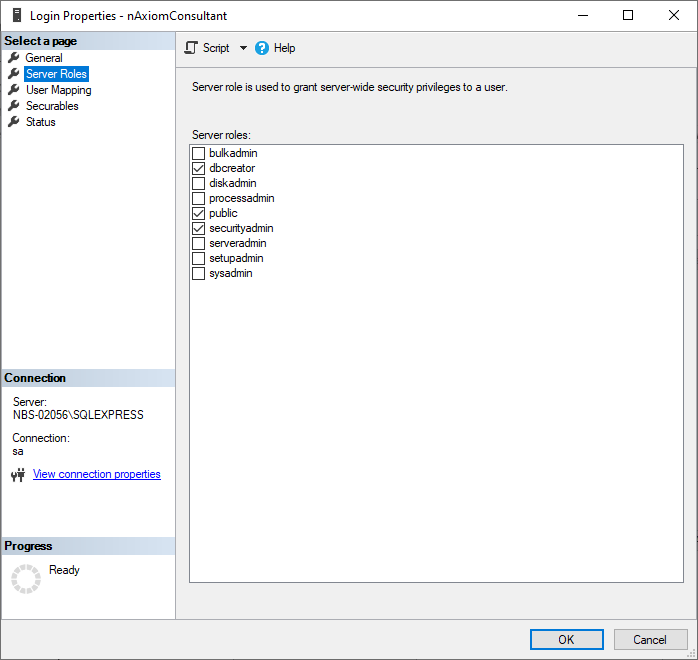Disable the securityadmin role checkbox
Viewport: 698px width, 660px height.
click(199, 228)
